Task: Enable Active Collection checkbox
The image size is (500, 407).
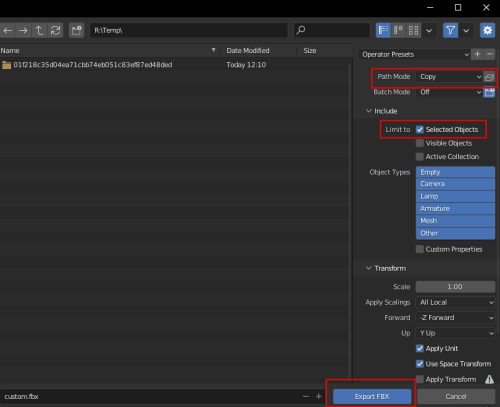Action: point(420,157)
